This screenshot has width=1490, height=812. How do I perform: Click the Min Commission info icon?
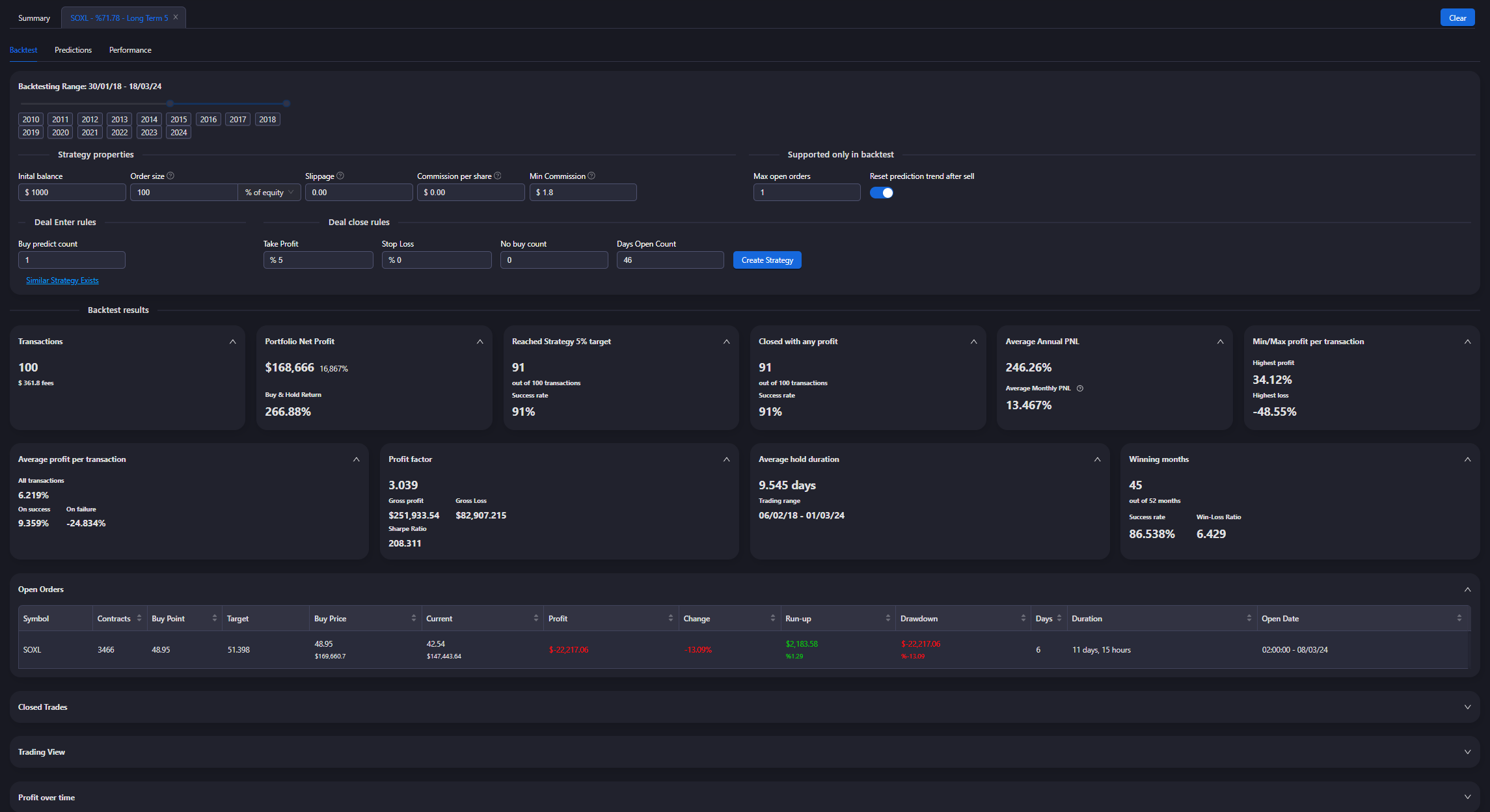pos(591,176)
